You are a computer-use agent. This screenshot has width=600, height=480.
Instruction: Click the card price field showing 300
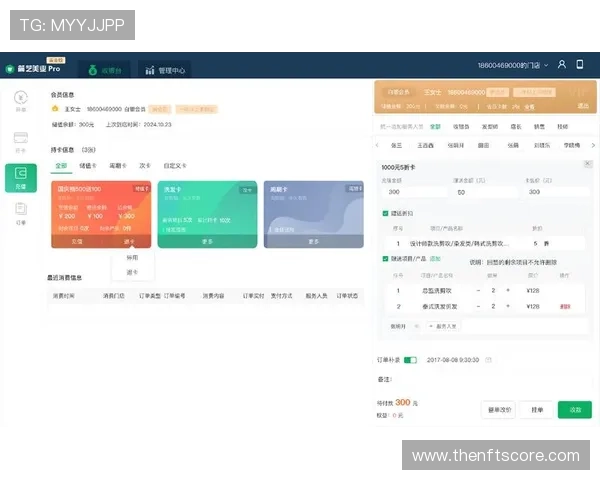[557, 192]
